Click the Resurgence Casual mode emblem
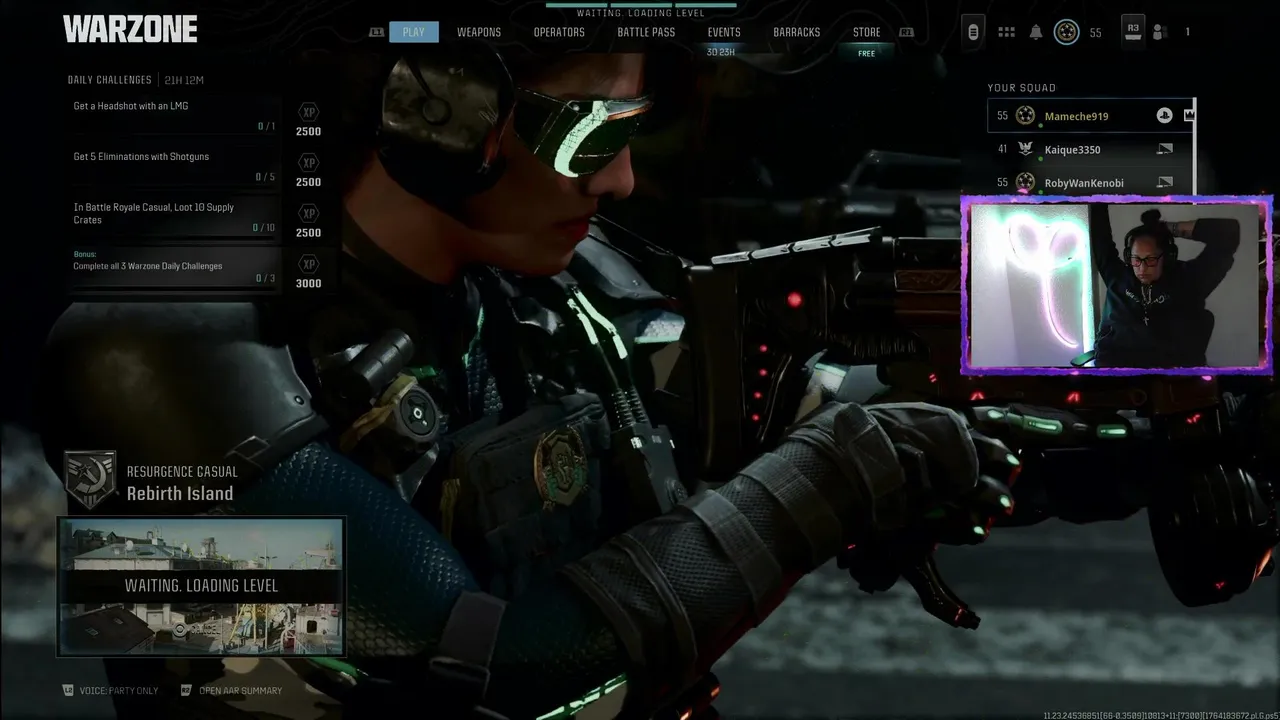Viewport: 1280px width, 720px height. pyautogui.click(x=90, y=479)
